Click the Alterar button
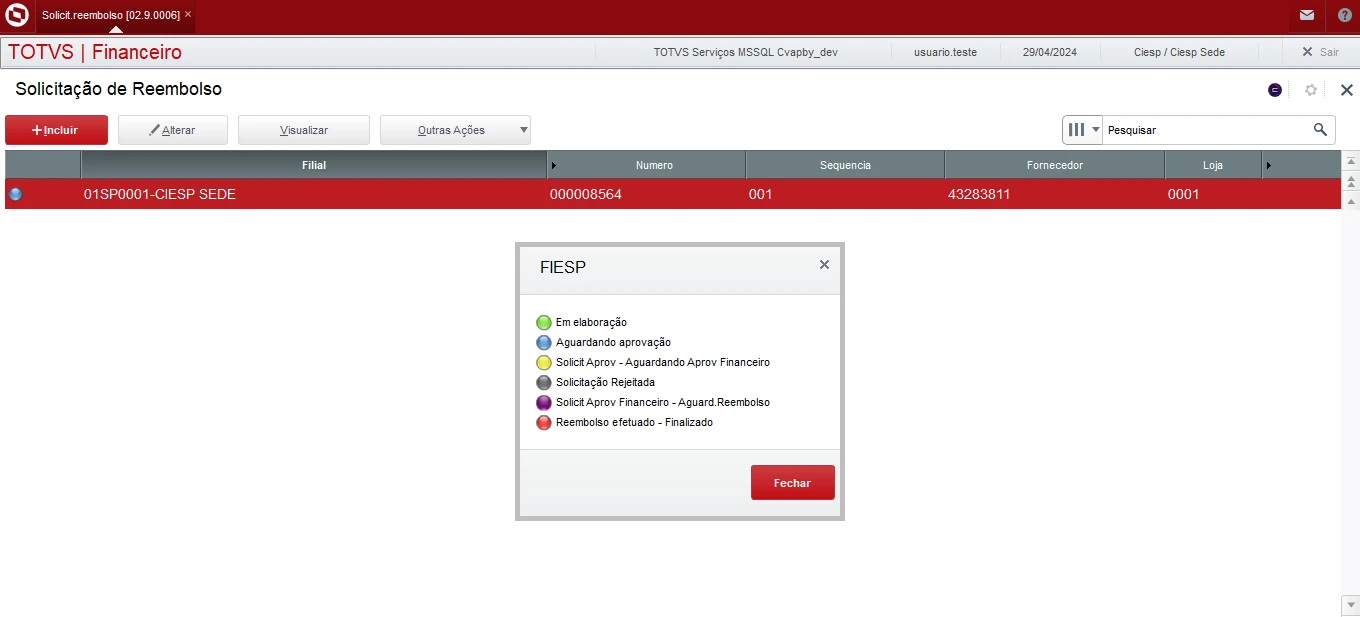 point(172,130)
